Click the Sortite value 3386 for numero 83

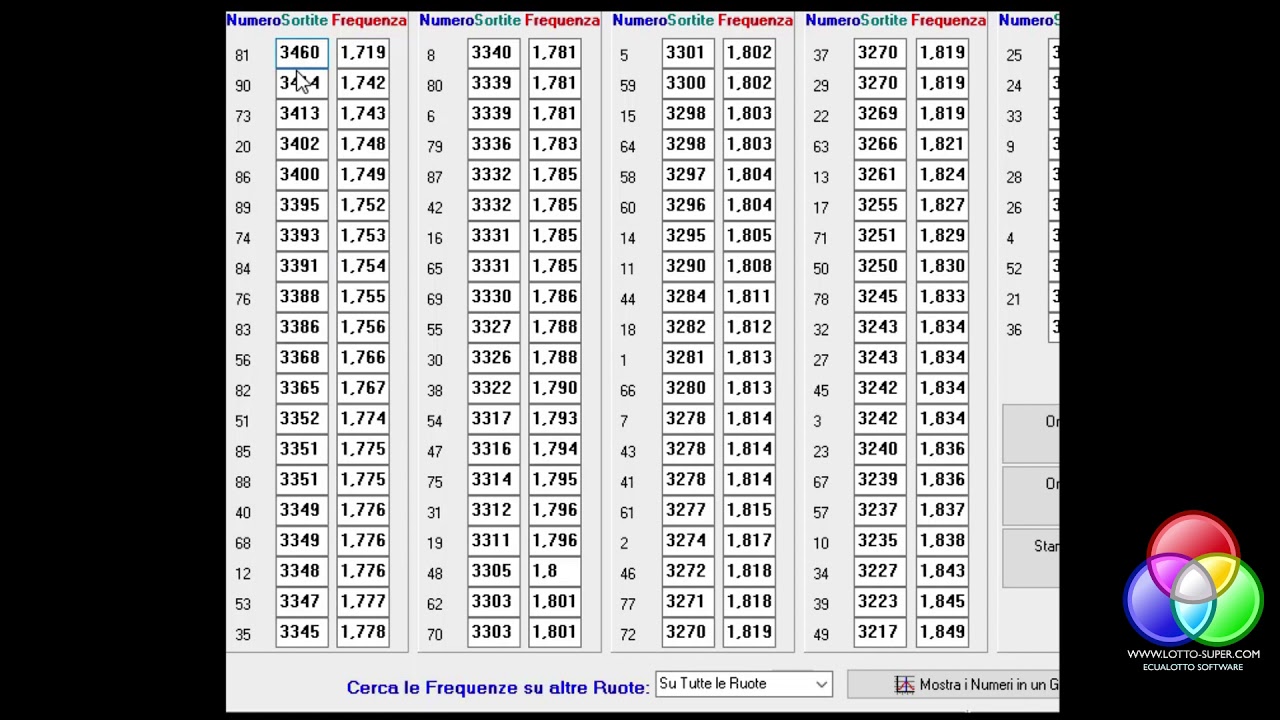pos(301,328)
